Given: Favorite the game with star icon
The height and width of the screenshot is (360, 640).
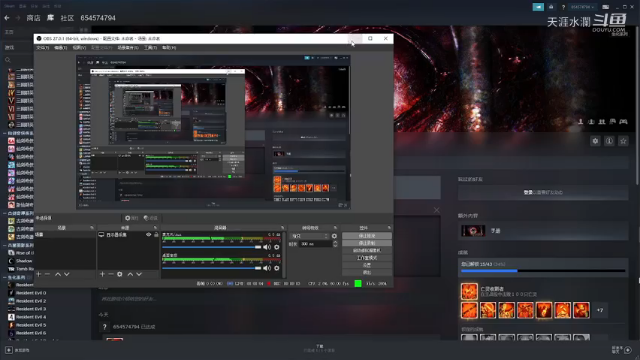Looking at the screenshot, I should click(623, 141).
